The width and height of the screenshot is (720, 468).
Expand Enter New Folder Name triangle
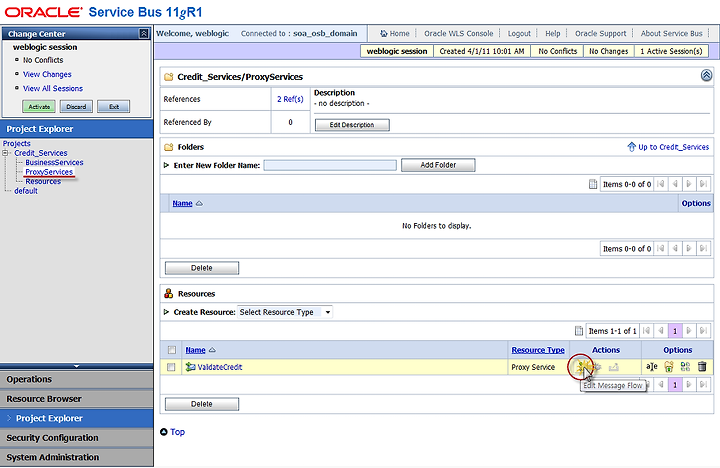166,165
